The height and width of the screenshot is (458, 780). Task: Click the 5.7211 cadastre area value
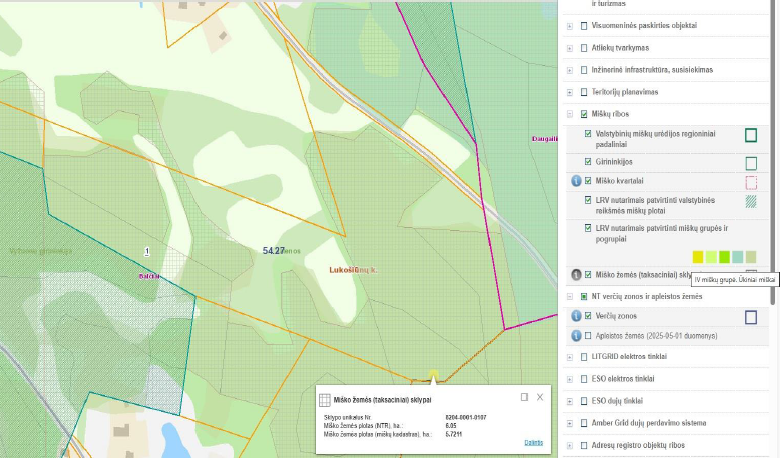coord(453,434)
